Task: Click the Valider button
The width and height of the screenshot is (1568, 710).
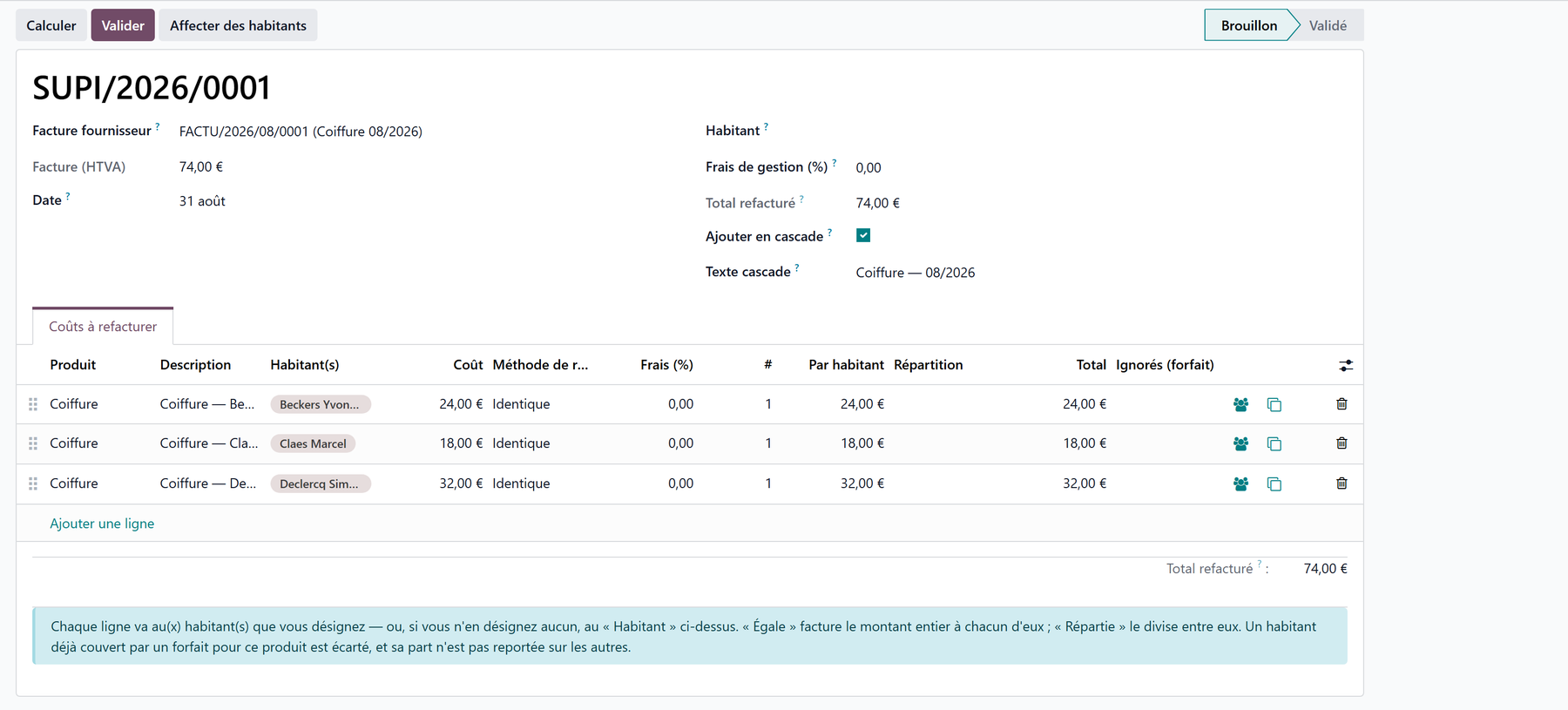Action: tap(123, 25)
